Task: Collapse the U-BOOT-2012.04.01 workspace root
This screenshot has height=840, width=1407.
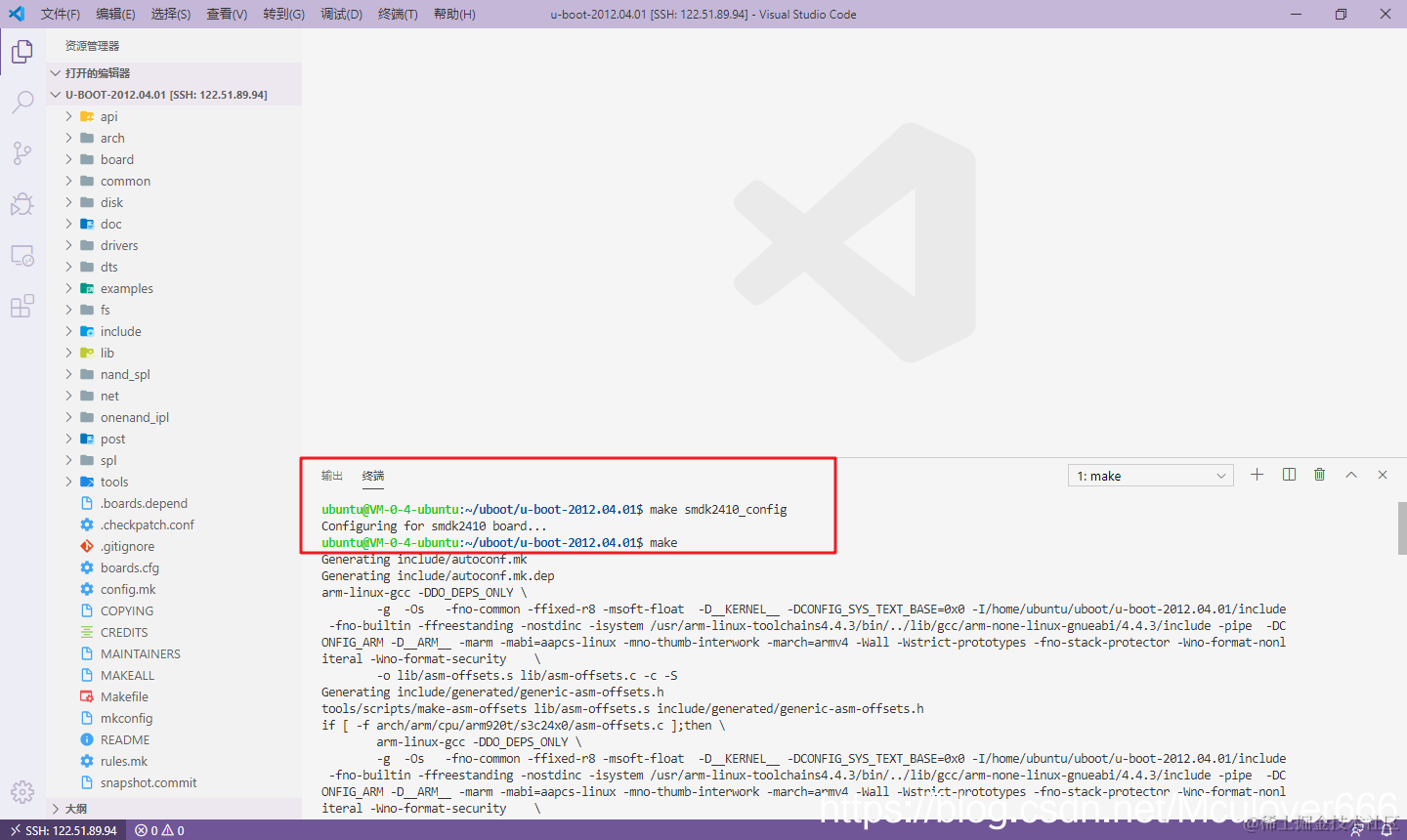Action: pyautogui.click(x=174, y=95)
